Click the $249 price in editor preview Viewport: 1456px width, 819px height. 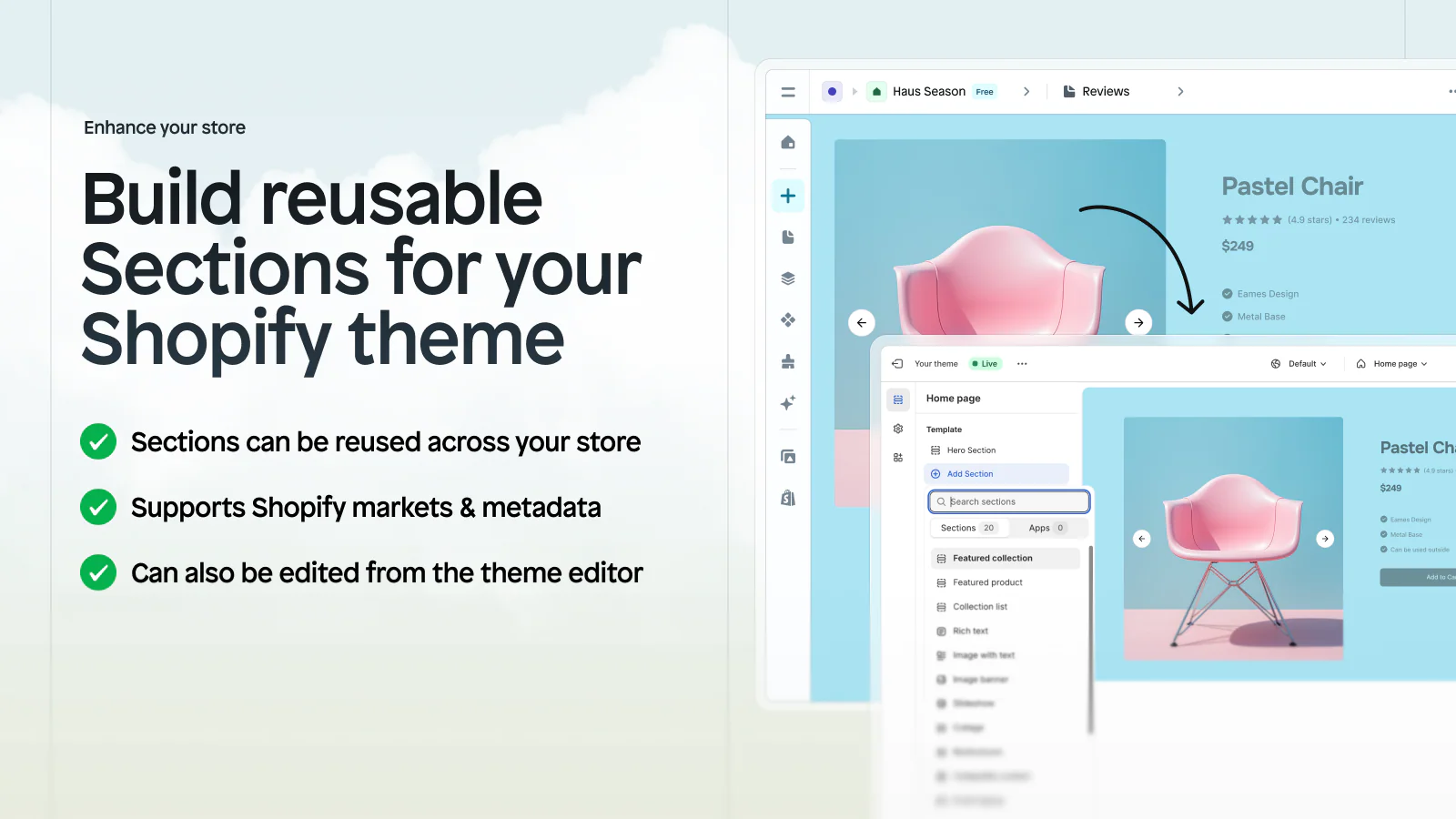[1390, 489]
